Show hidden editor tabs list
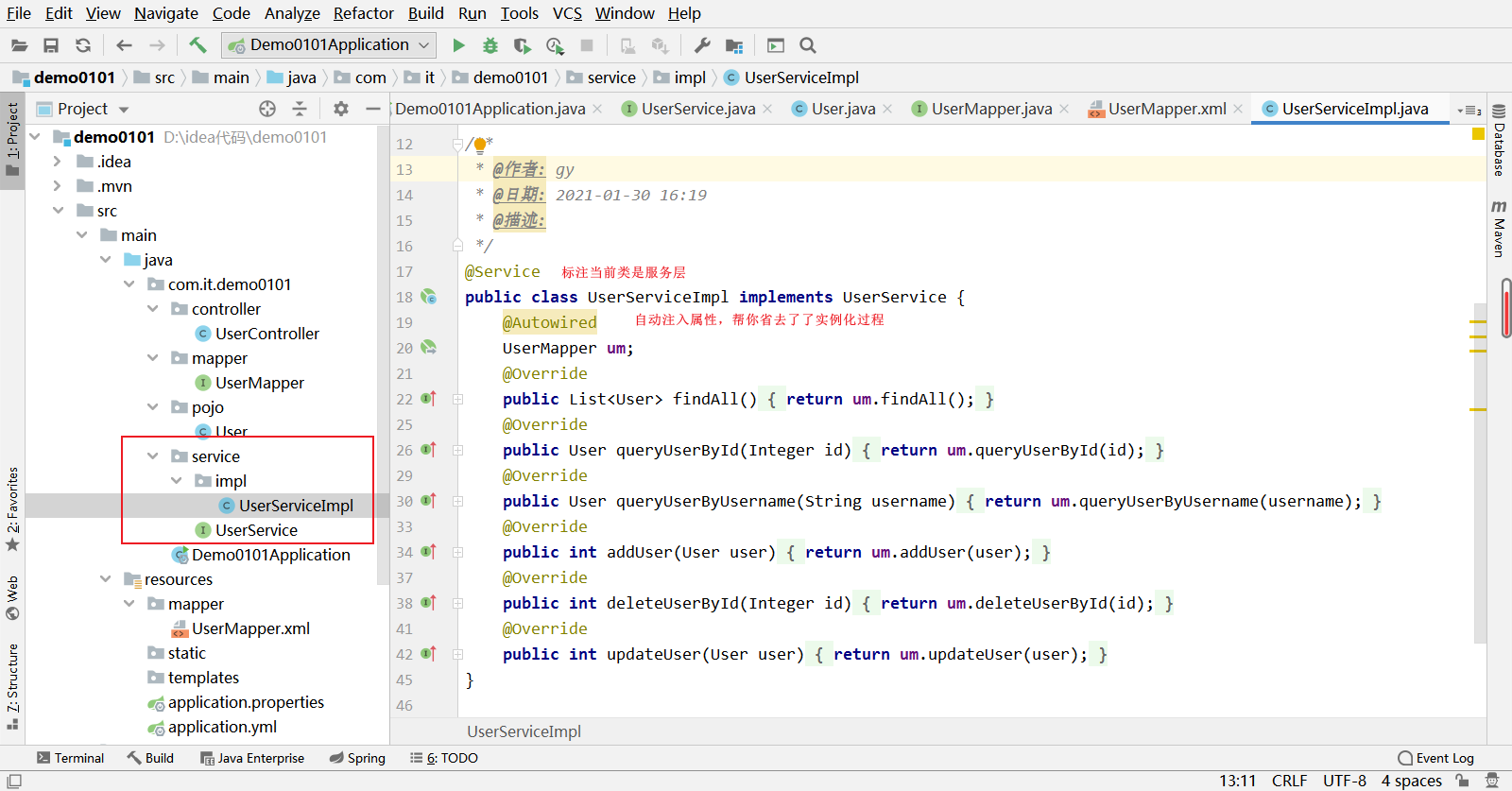 coord(1468,110)
